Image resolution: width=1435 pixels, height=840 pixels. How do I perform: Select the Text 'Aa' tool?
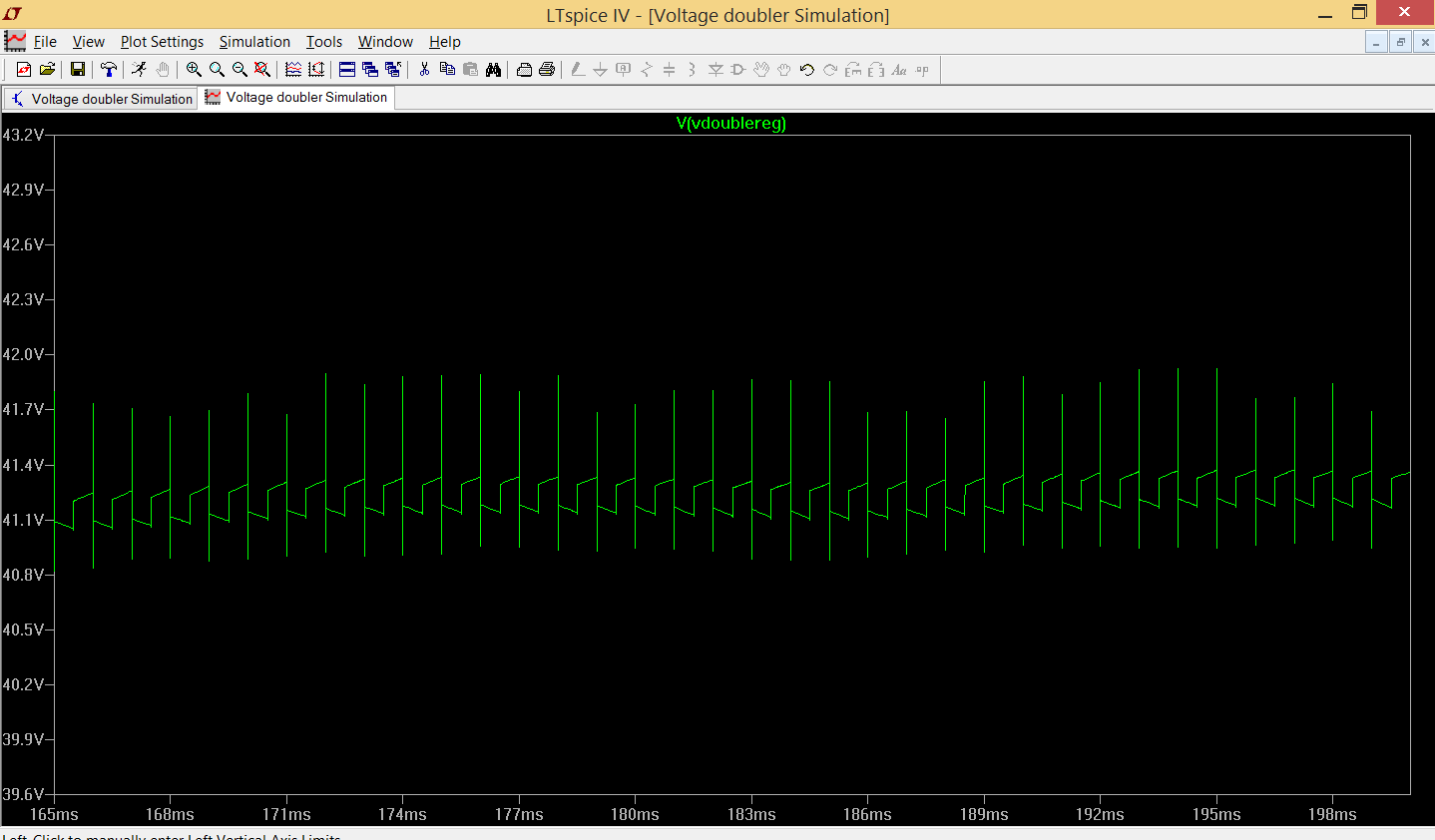click(x=899, y=69)
